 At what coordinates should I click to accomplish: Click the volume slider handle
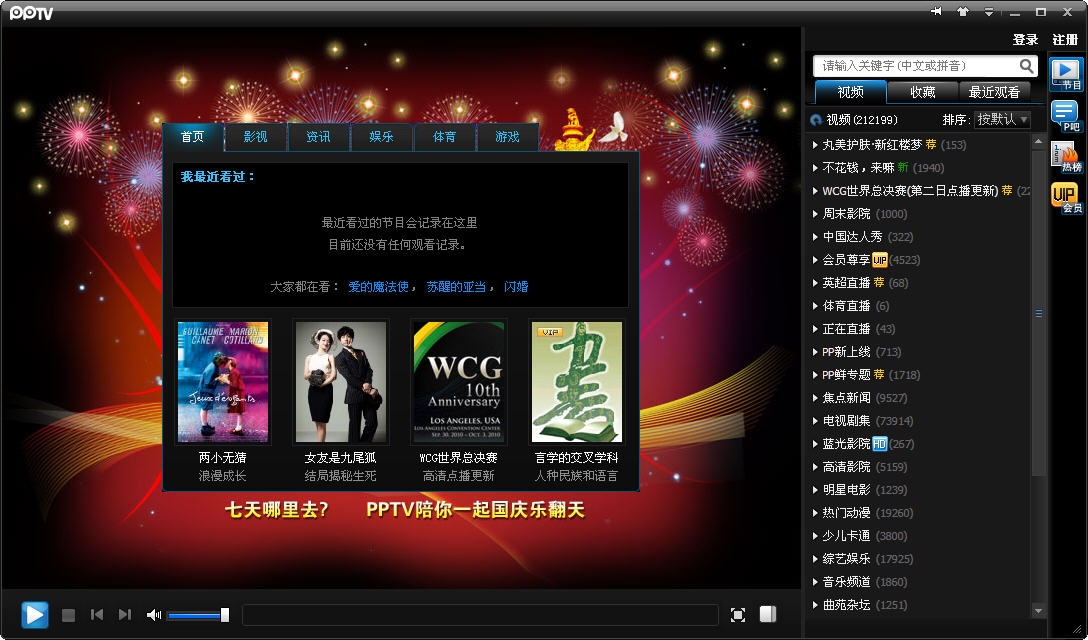pyautogui.click(x=225, y=615)
